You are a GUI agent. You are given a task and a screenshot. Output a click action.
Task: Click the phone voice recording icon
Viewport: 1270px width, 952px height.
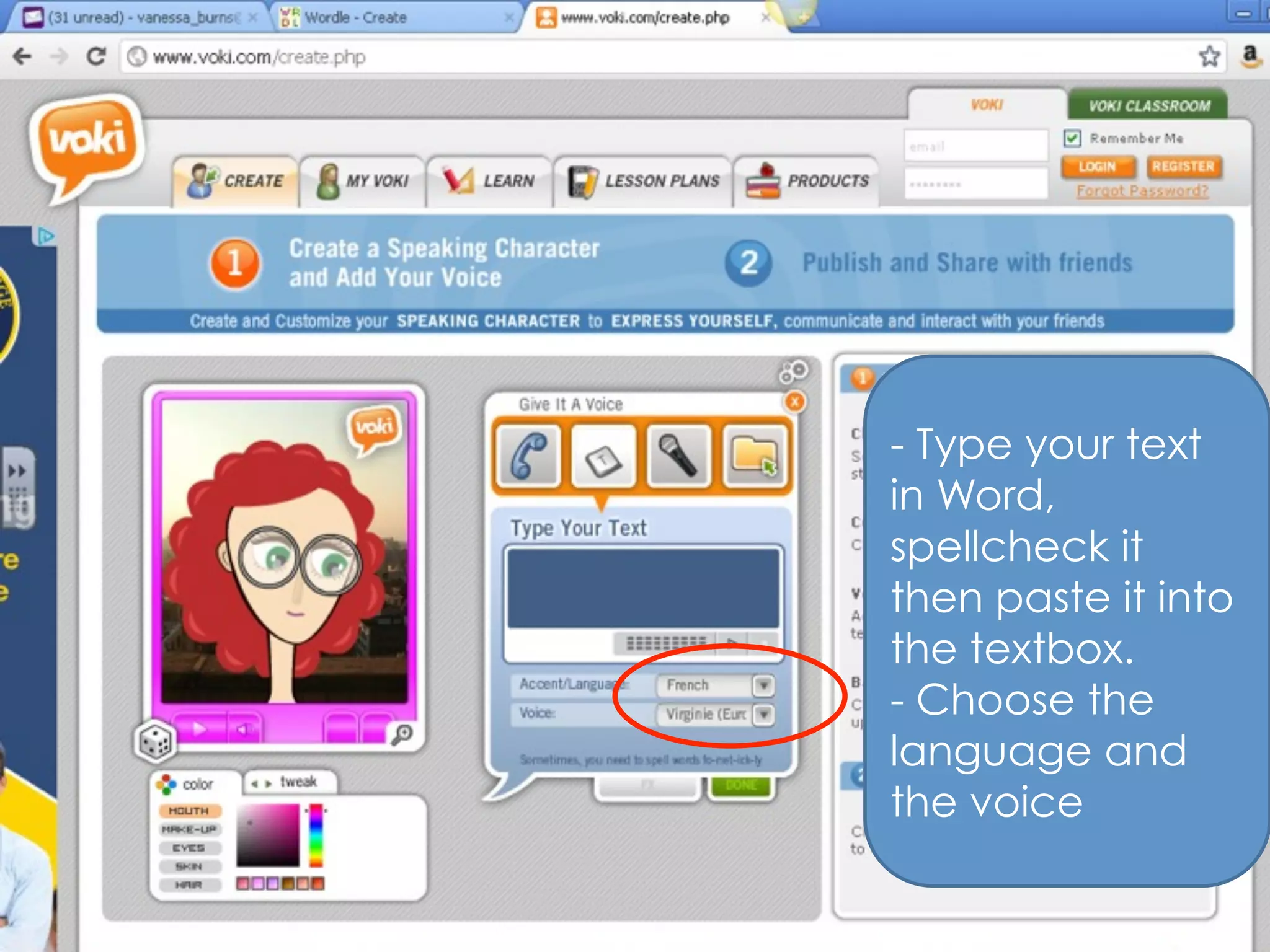529,456
